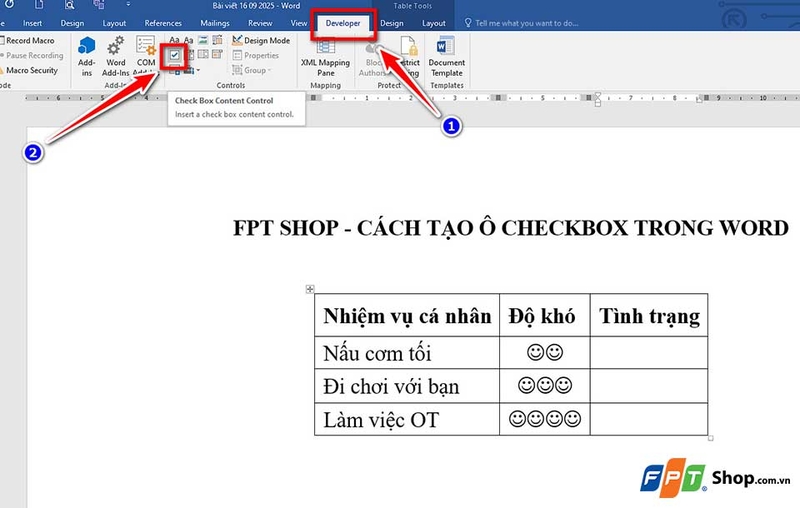The image size is (800, 508).
Task: Open Word Add-ins dialog
Action: [x=115, y=56]
